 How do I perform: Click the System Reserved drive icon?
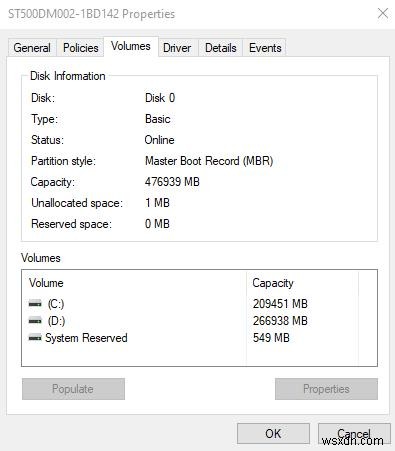35,338
